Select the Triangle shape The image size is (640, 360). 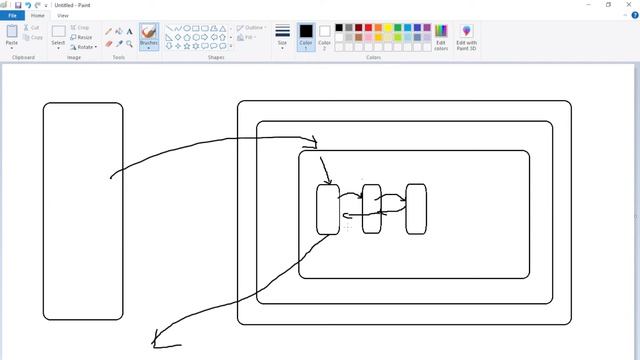223,28
